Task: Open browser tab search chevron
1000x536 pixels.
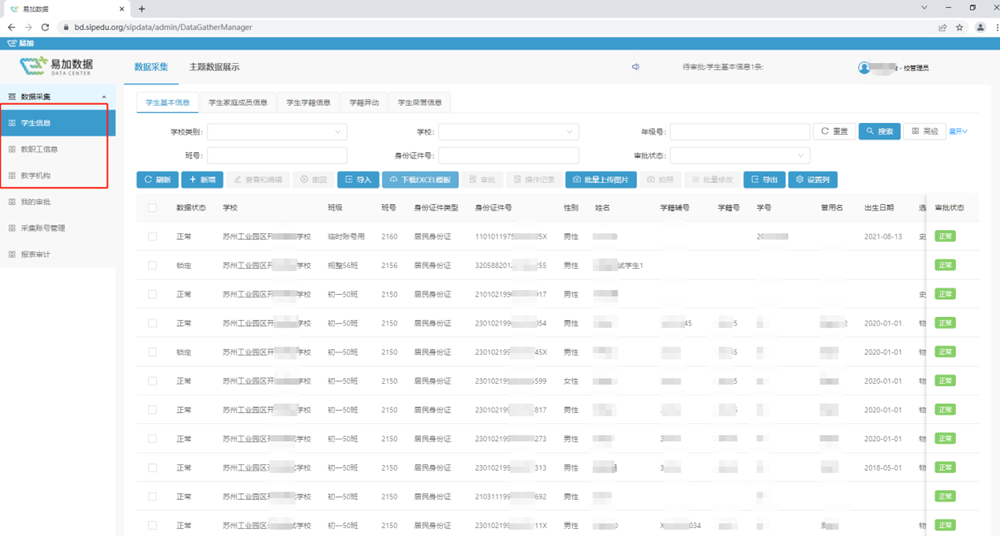Action: tap(923, 8)
